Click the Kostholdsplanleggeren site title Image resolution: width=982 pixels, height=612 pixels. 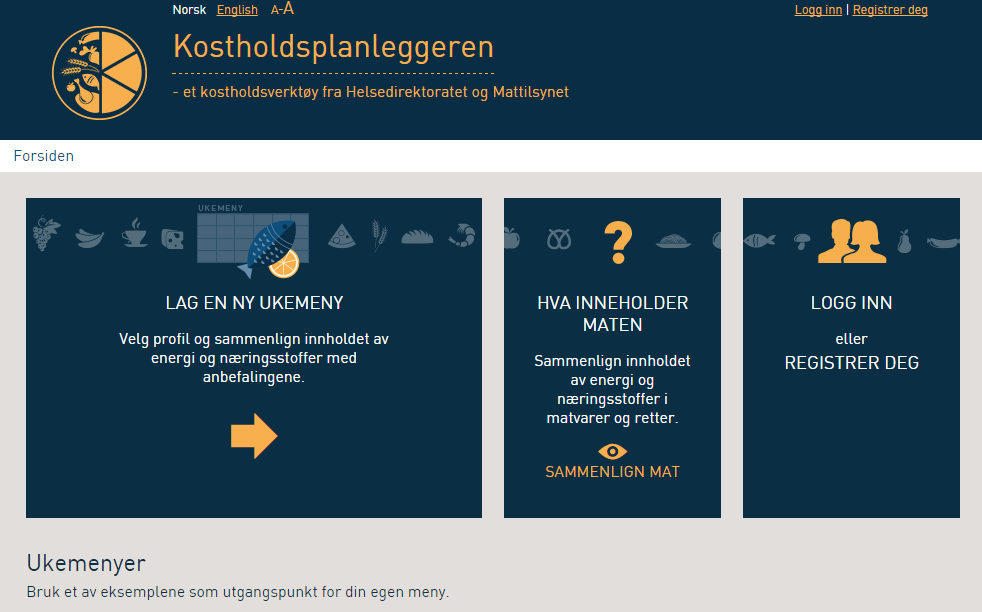coord(333,47)
